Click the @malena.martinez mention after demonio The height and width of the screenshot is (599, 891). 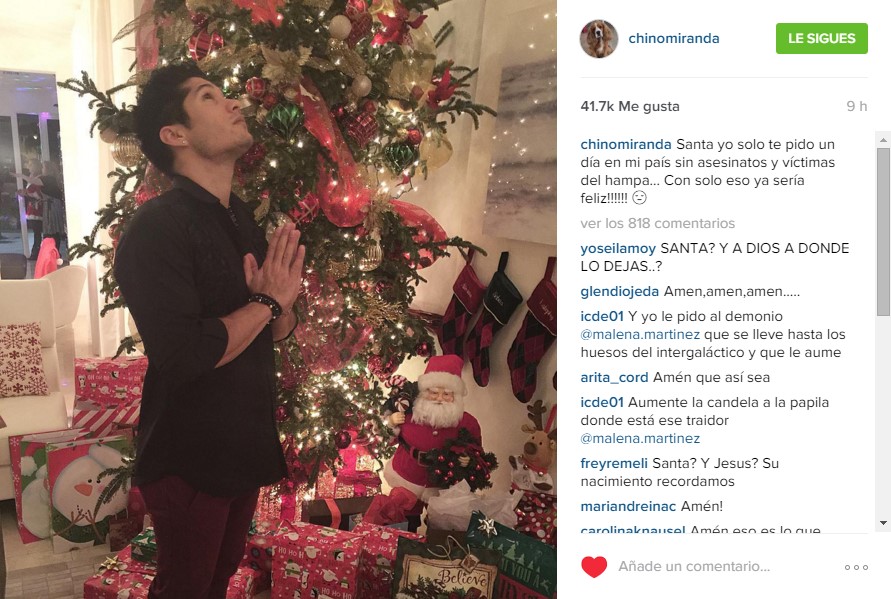[x=640, y=335]
